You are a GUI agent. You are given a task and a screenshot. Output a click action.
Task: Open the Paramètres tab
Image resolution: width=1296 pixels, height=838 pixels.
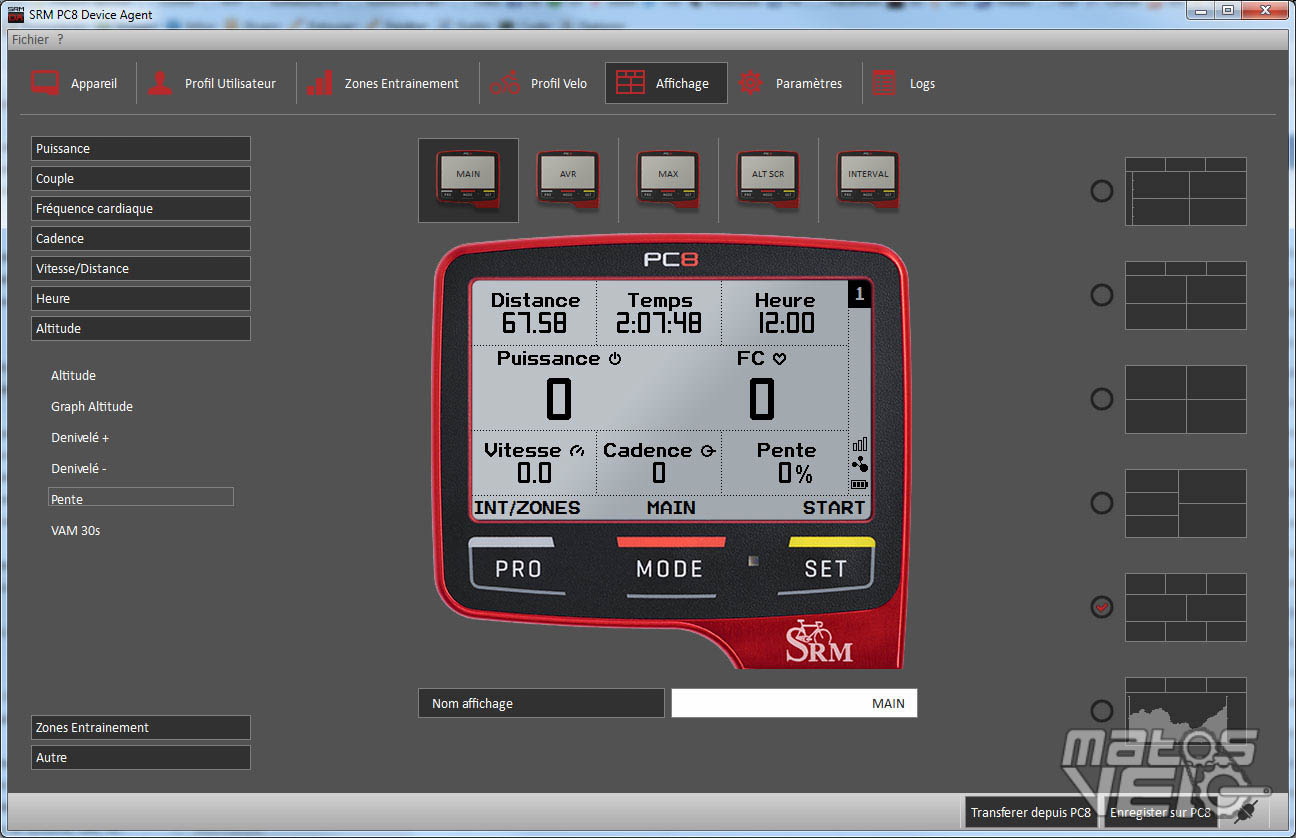pos(792,83)
